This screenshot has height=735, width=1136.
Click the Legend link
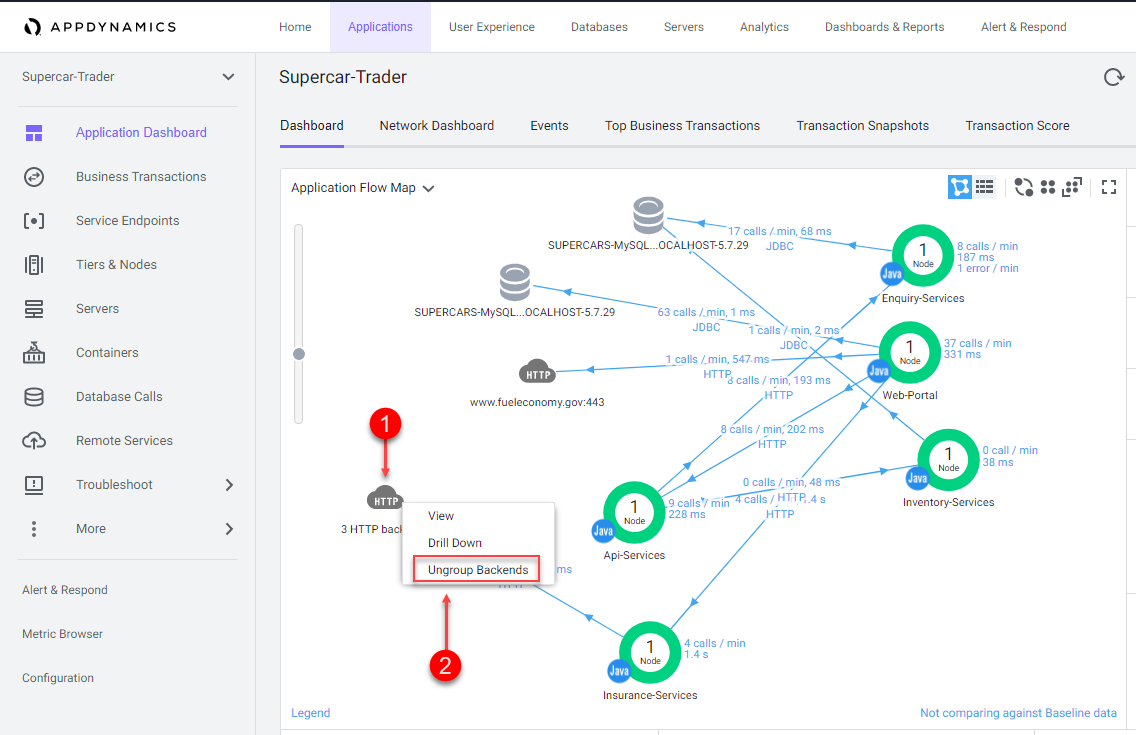tap(311, 713)
